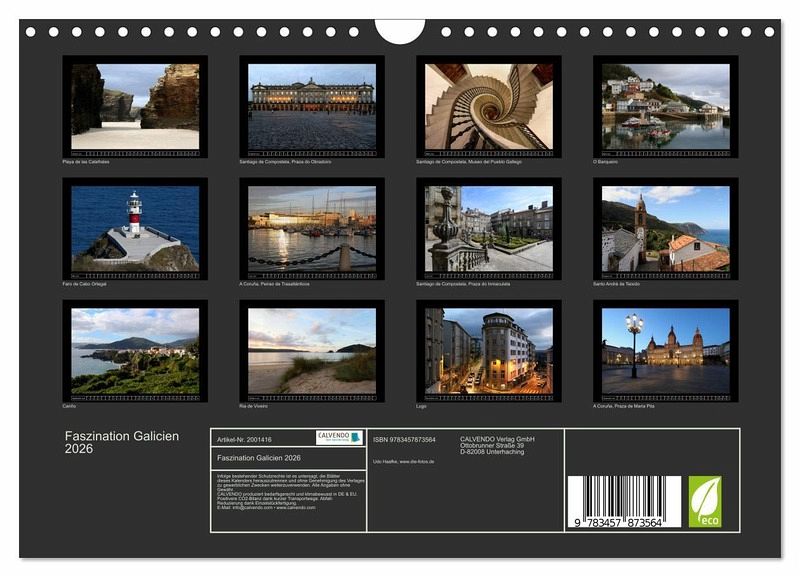800x577 pixels.
Task: Click the green eco leaf logo
Action: (704, 501)
